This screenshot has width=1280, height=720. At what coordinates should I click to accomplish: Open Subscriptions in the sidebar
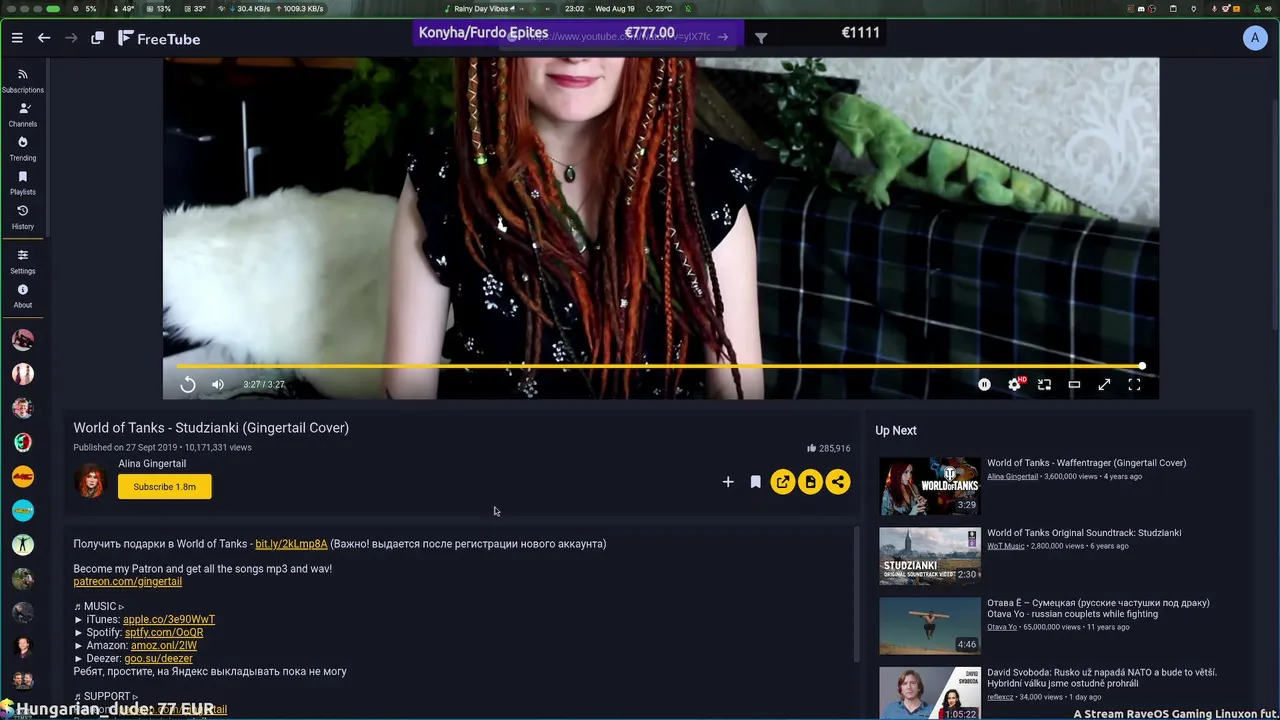point(23,80)
